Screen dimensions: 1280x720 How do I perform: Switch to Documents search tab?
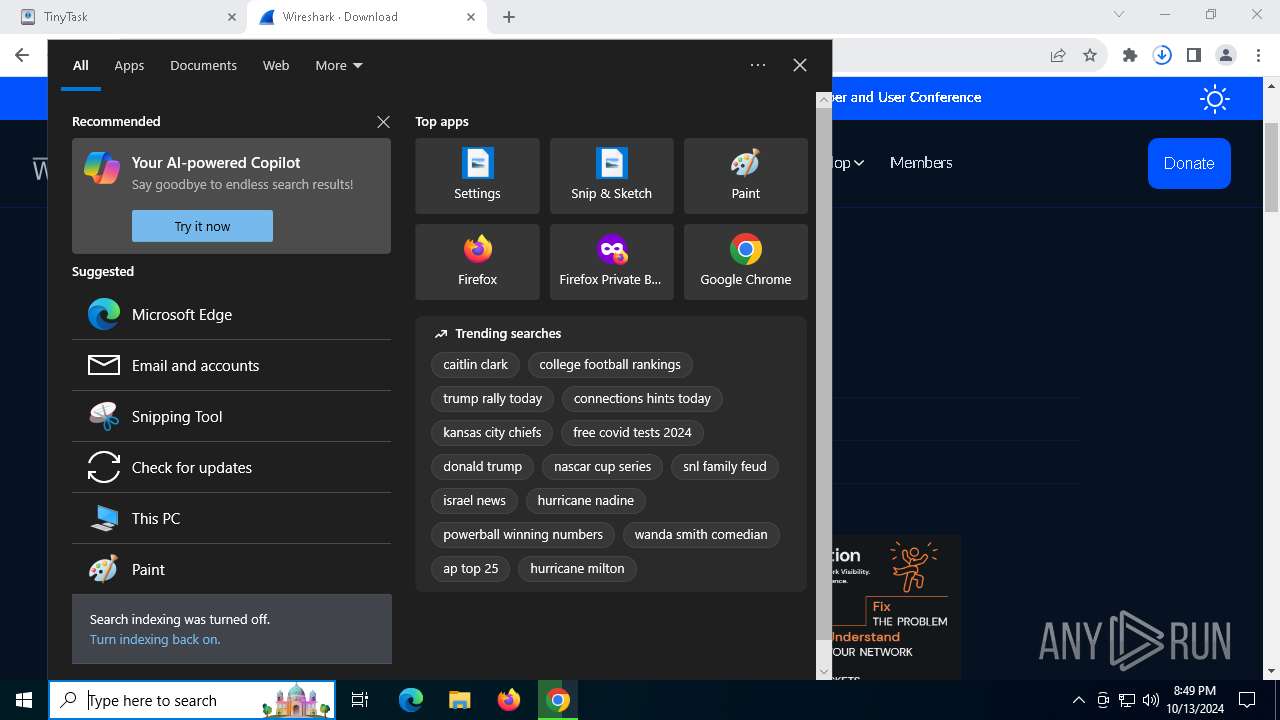click(x=203, y=65)
